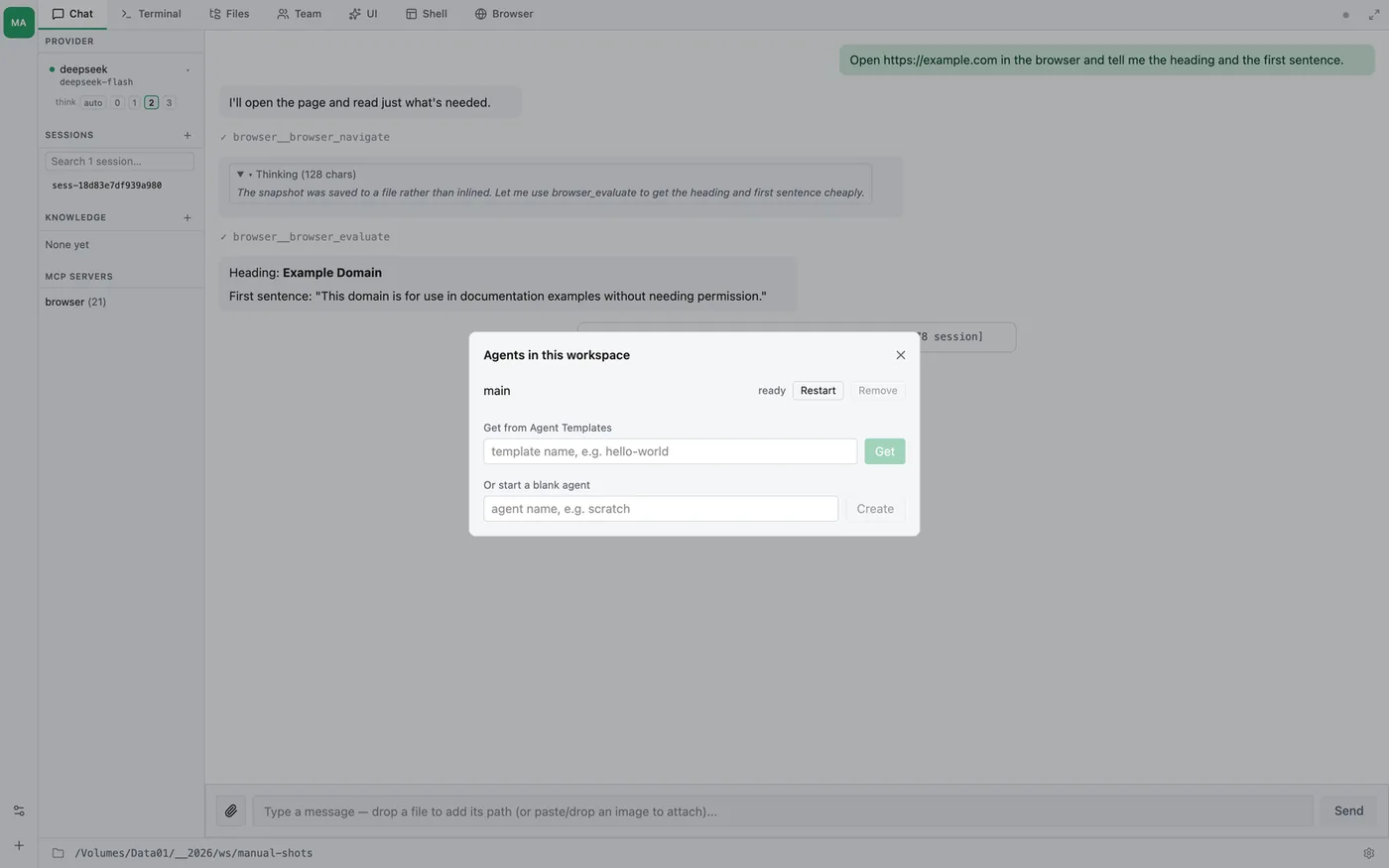Open the Files tab
Viewport: 1389px width, 868px height.
pyautogui.click(x=229, y=14)
